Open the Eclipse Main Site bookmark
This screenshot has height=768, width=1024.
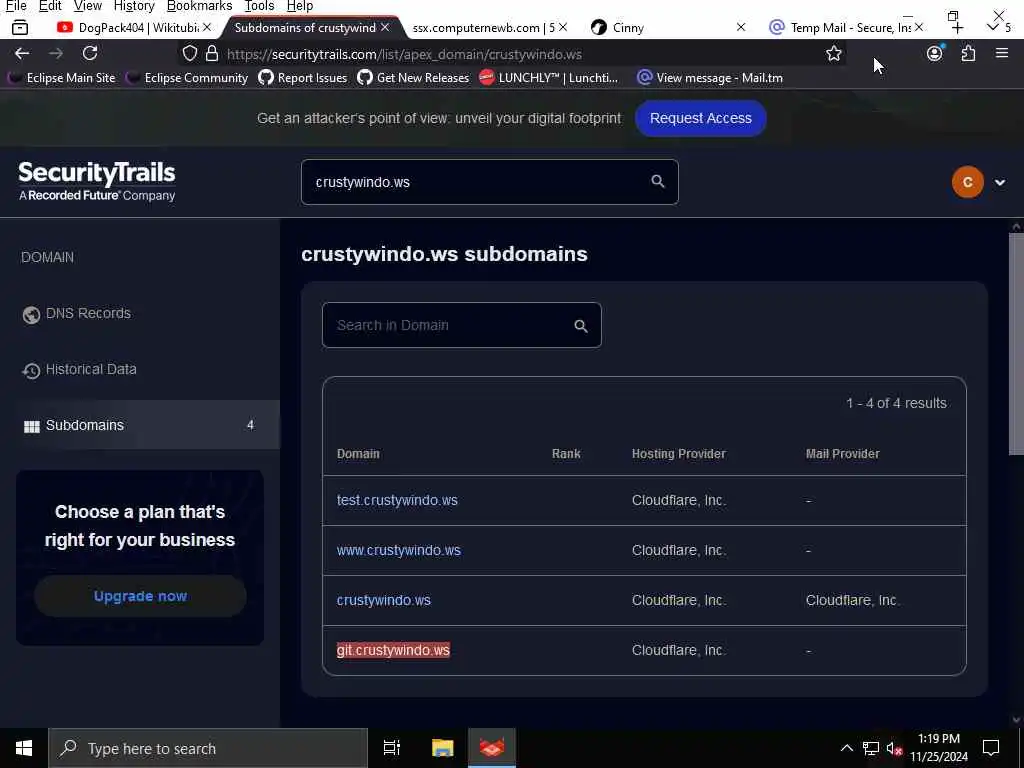[63, 78]
